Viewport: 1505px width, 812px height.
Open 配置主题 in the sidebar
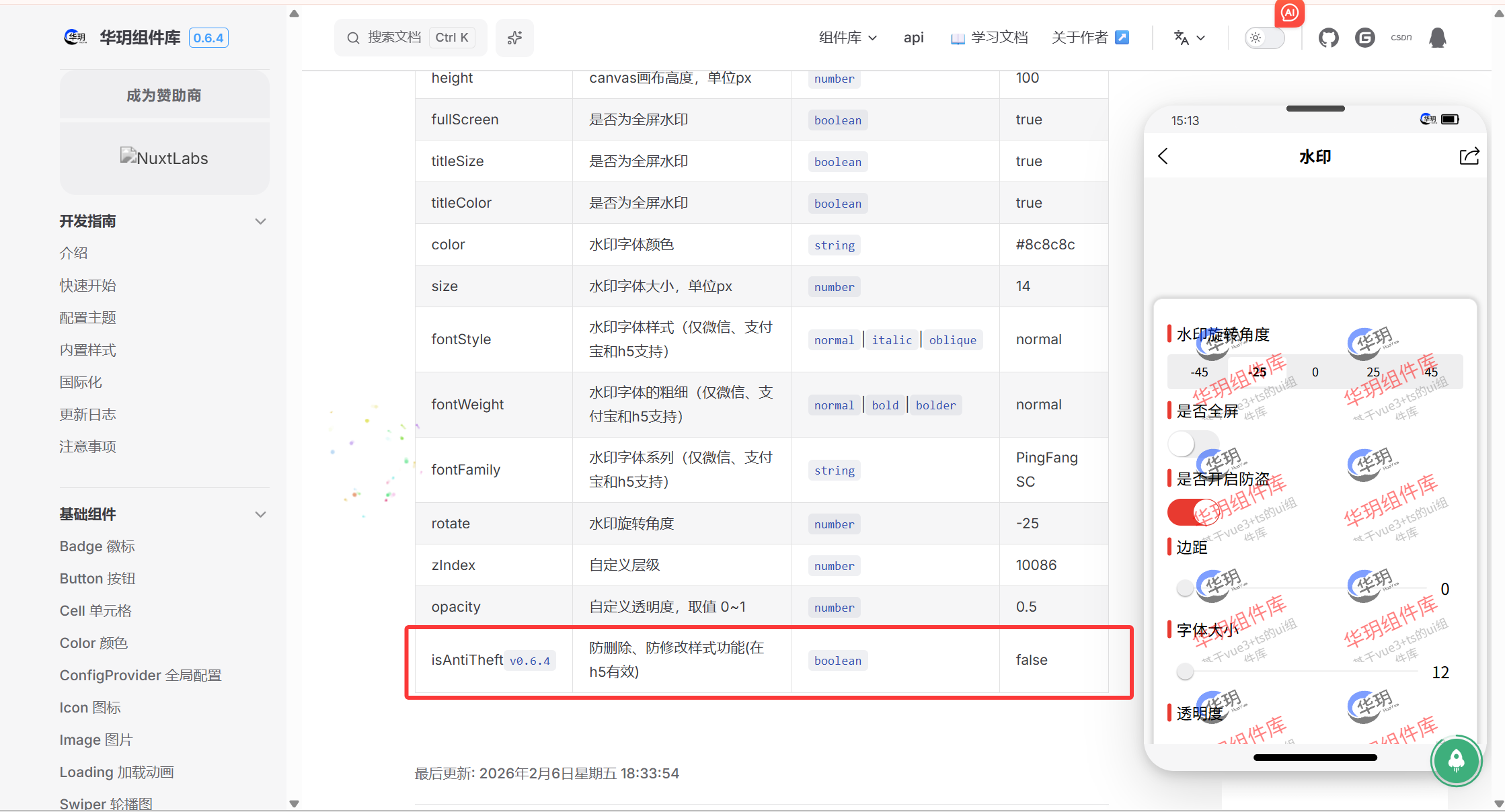87,318
